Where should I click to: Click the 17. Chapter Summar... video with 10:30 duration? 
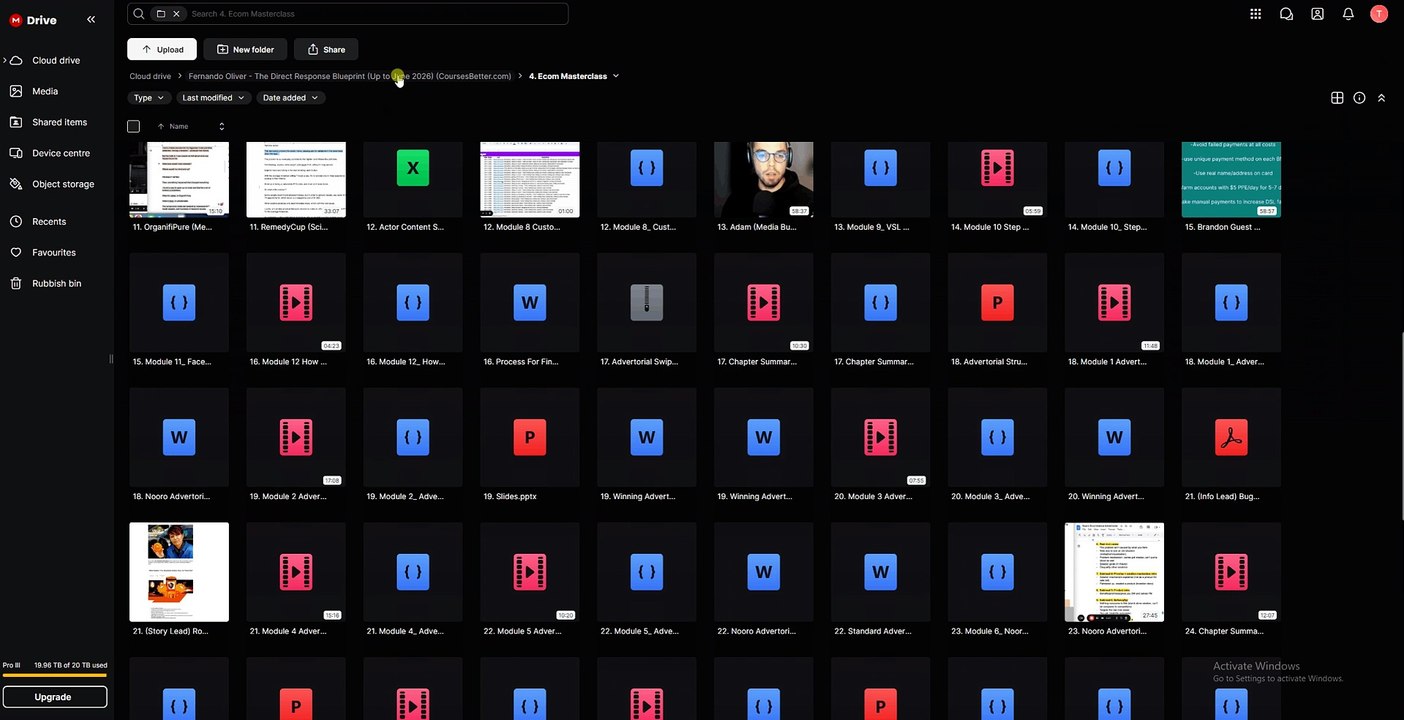tap(764, 302)
